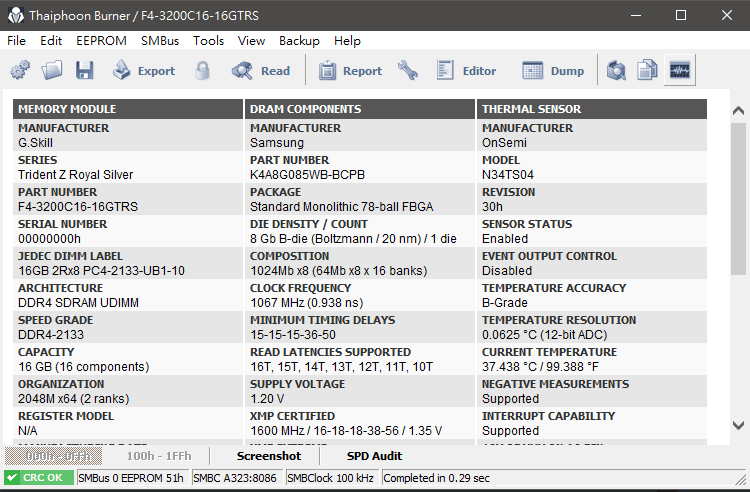Open the Backup menu

pos(299,41)
